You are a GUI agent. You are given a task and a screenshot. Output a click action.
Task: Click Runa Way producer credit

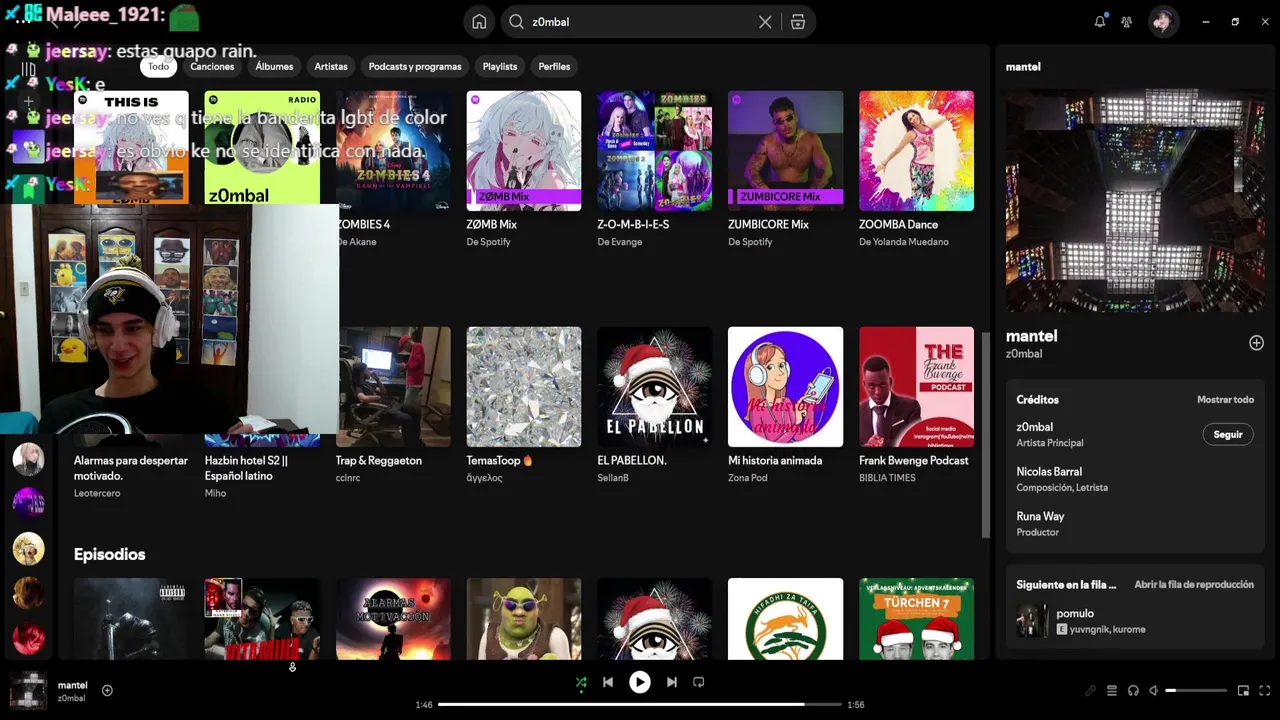coord(1040,516)
